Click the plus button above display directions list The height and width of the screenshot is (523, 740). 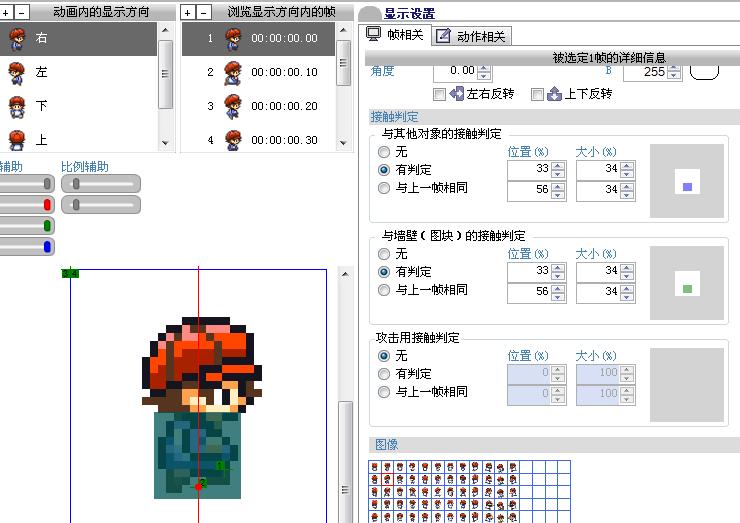6,13
